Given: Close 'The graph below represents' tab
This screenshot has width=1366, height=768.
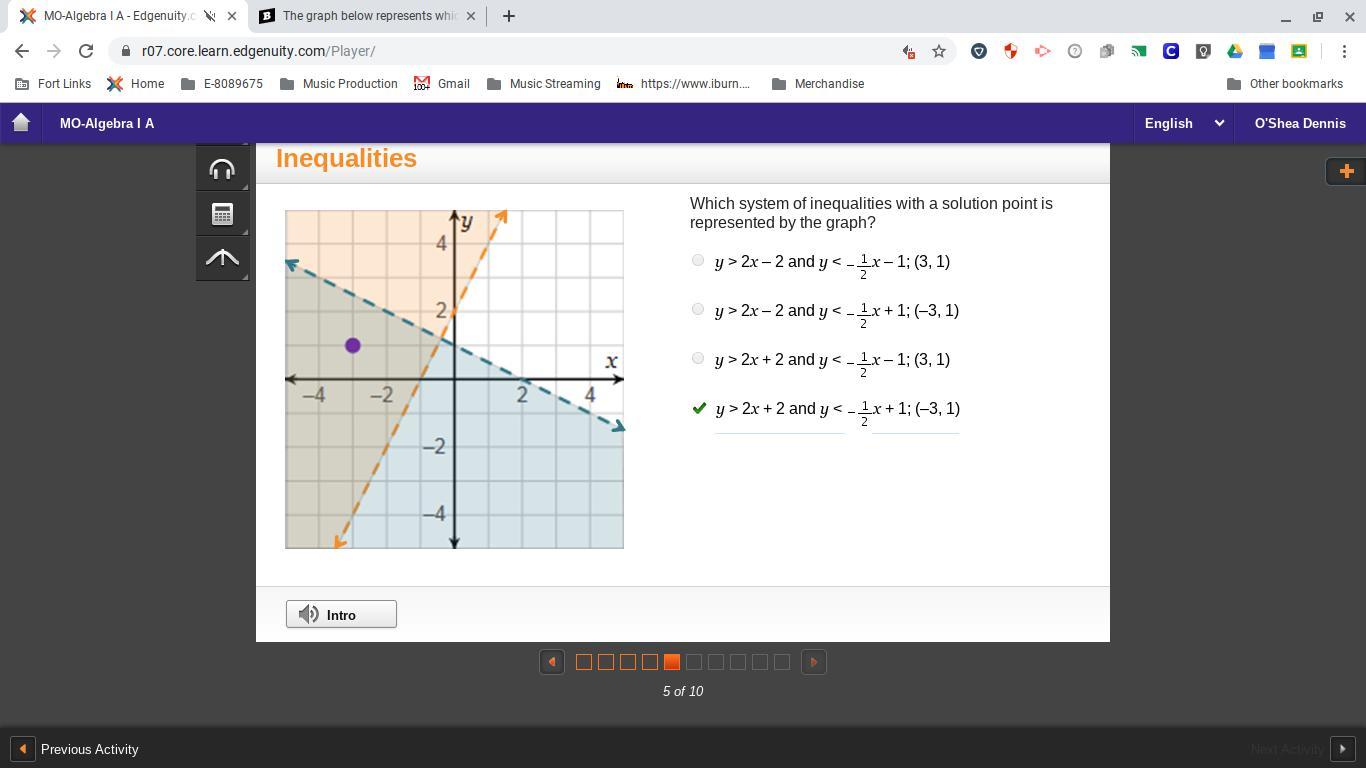Looking at the screenshot, I should (x=471, y=16).
